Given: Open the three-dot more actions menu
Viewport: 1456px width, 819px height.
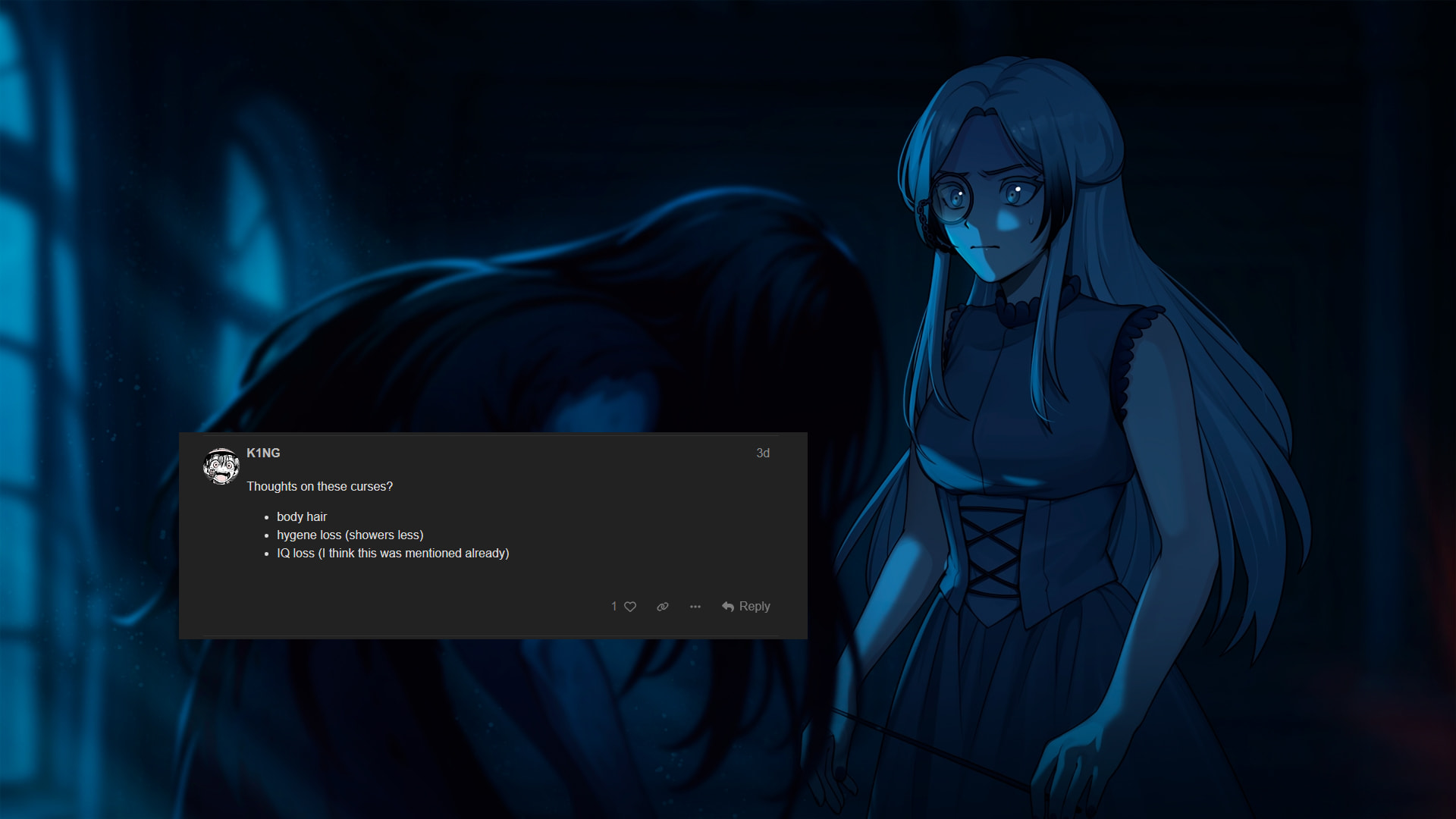Looking at the screenshot, I should (x=695, y=607).
